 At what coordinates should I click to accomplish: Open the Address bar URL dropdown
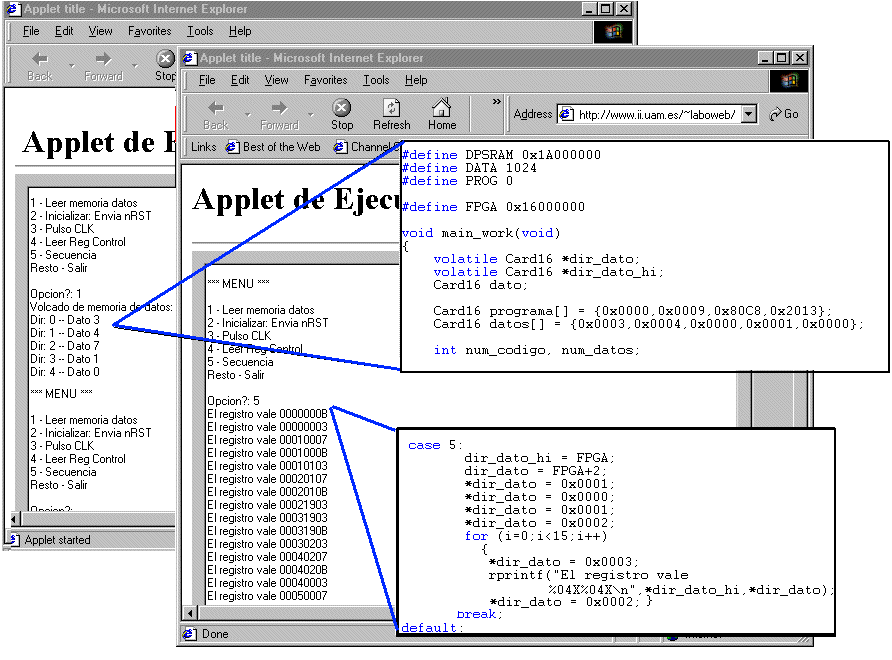click(748, 114)
